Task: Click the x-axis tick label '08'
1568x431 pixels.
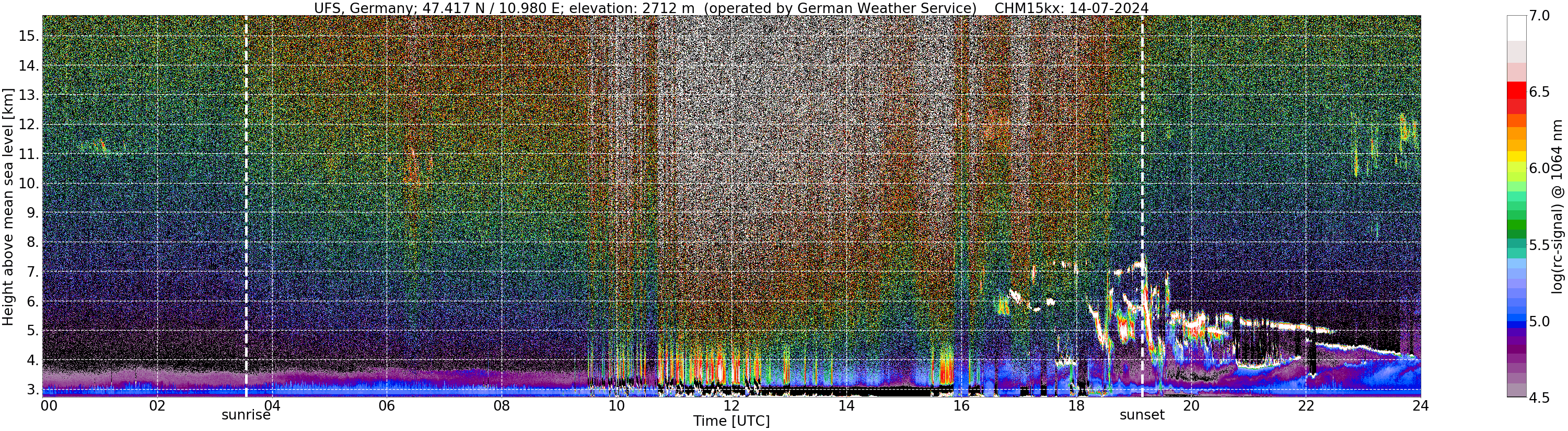Action: pos(502,406)
